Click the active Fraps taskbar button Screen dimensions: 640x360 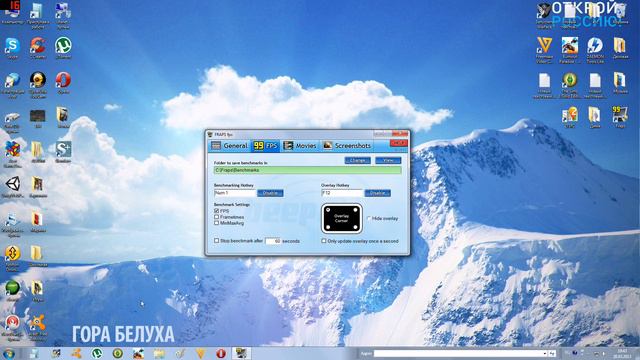pos(241,353)
